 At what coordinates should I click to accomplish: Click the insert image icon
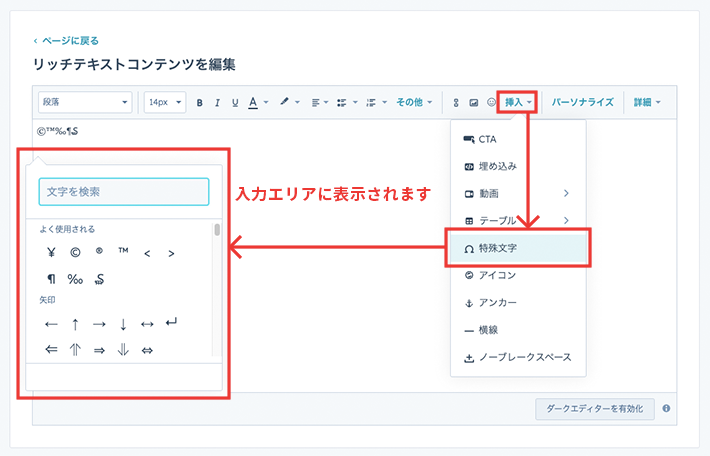point(474,103)
